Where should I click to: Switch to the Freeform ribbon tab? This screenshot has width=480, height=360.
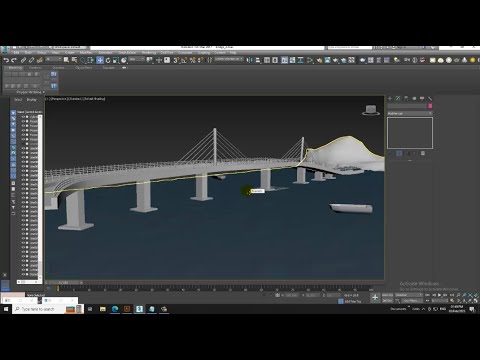tap(35, 68)
